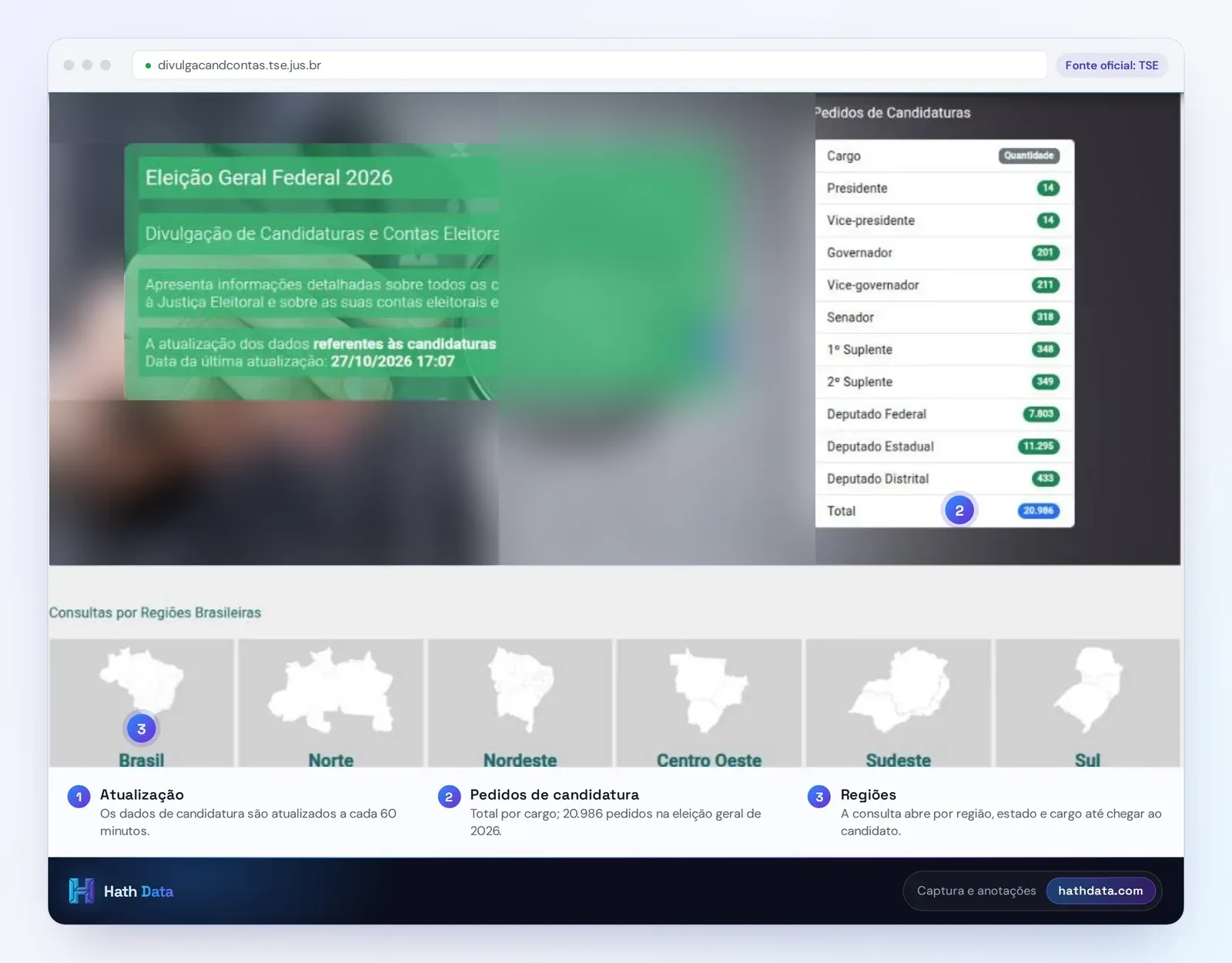Select the Deputado Estadual row
1232x963 pixels.
944,446
